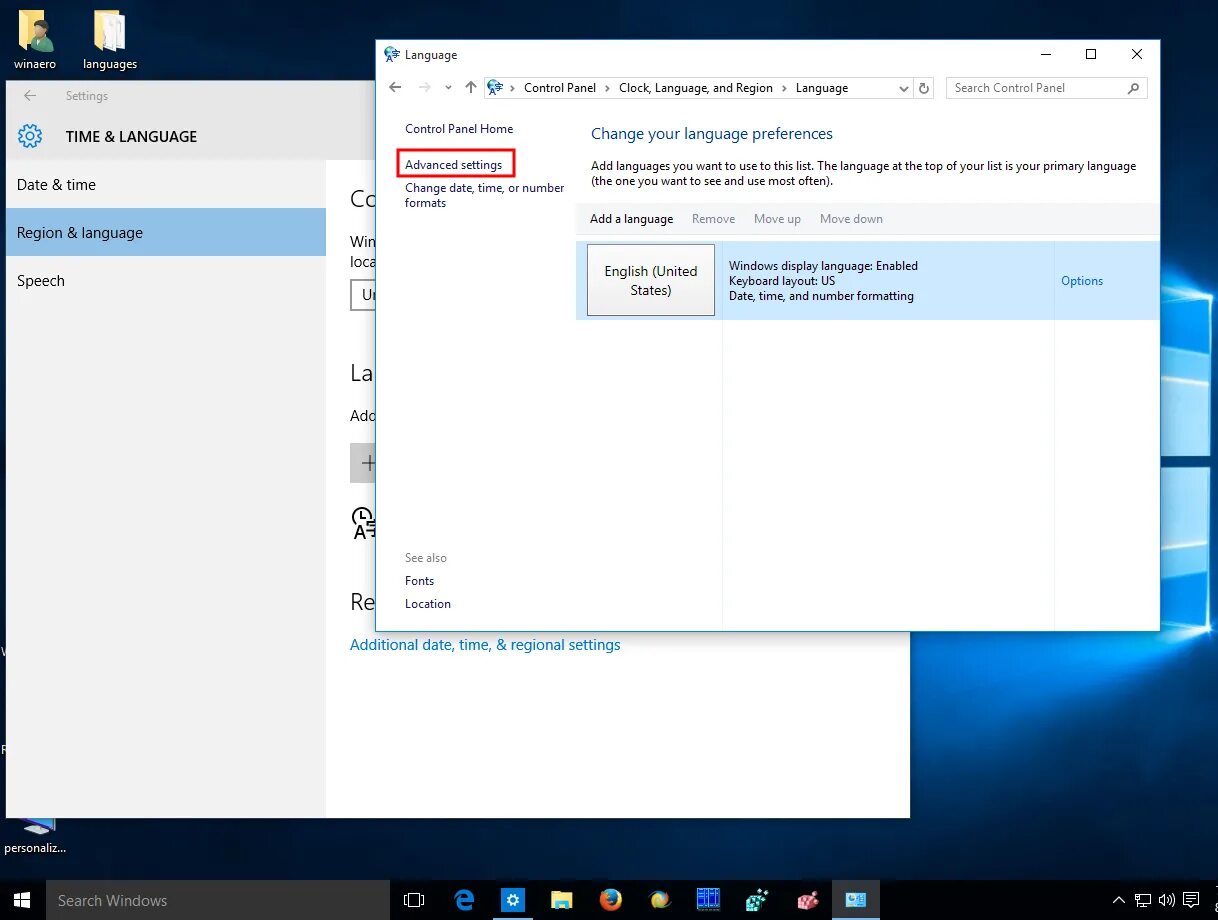
Task: Open the blue grid panel taskbar app
Action: [x=708, y=900]
